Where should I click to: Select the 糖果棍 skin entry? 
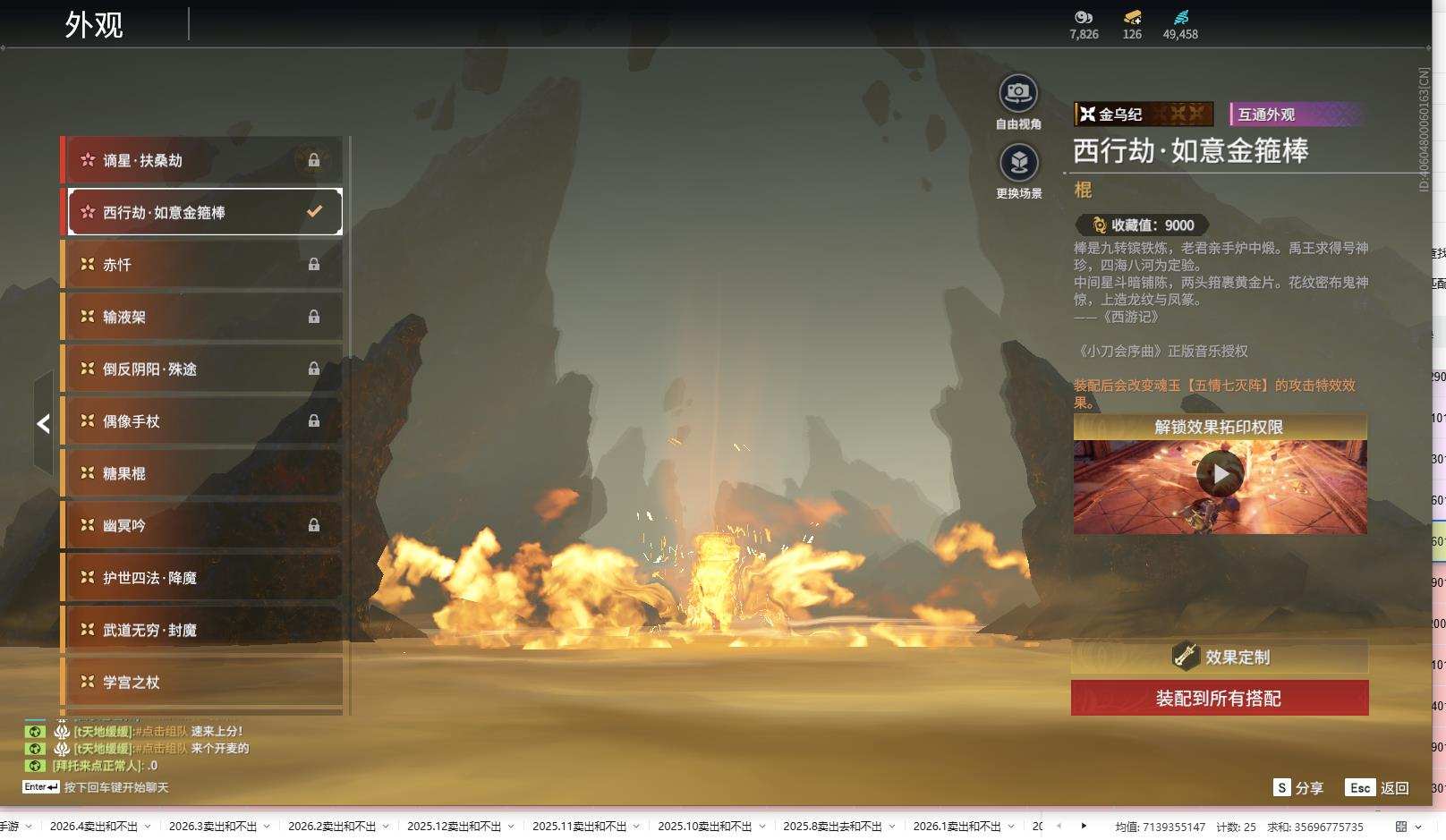204,473
